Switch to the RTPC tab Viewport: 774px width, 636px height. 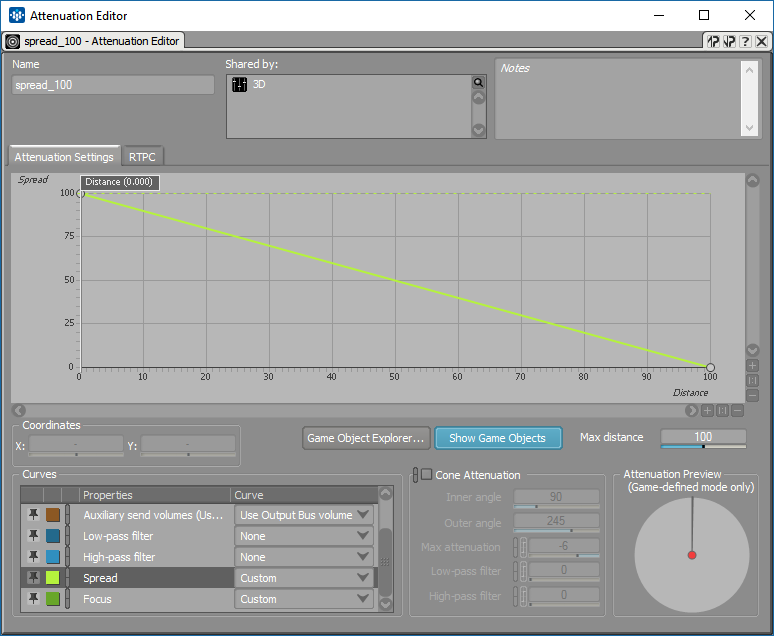(x=142, y=157)
